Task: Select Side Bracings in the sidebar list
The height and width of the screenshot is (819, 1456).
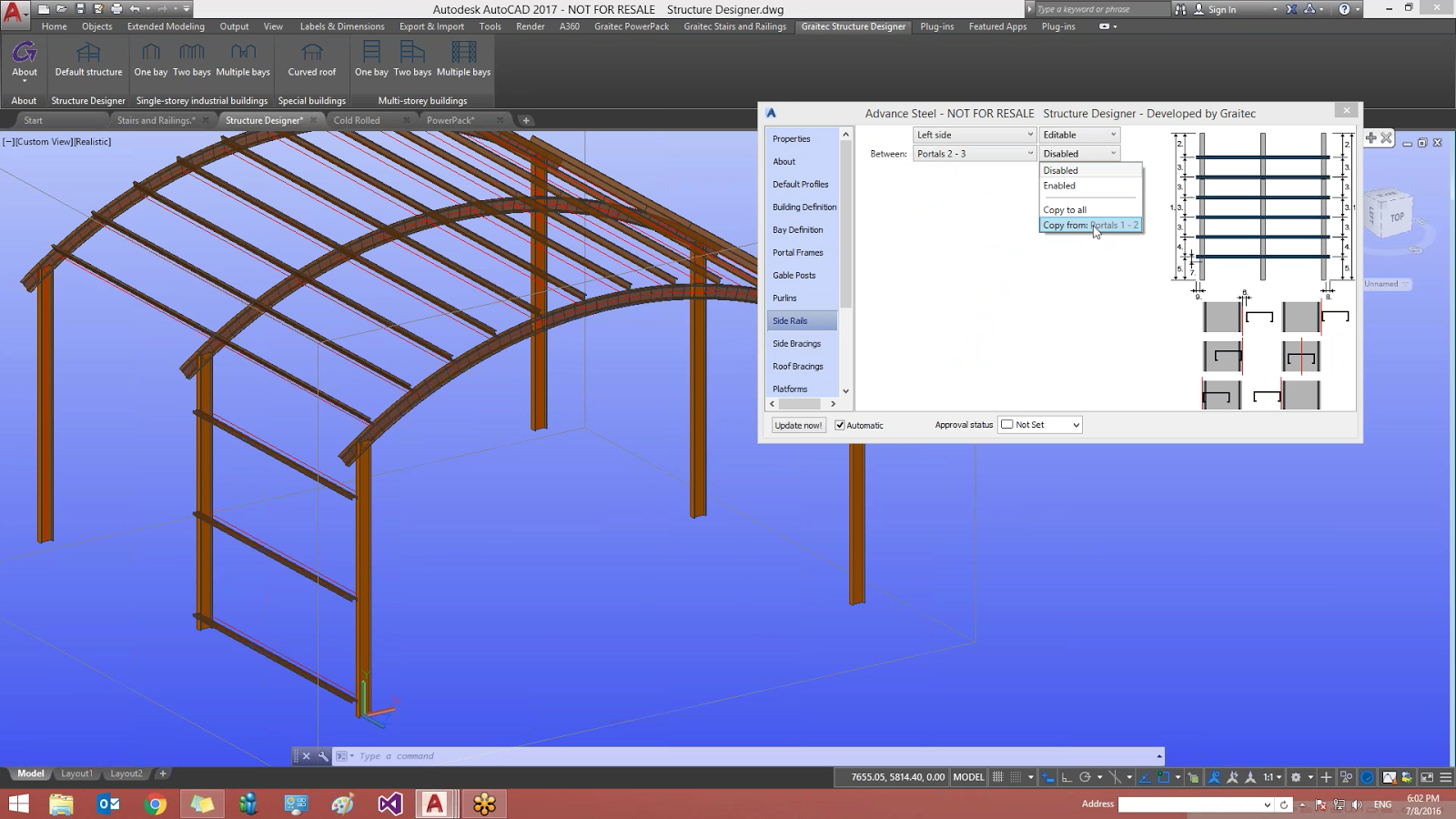Action: click(796, 343)
